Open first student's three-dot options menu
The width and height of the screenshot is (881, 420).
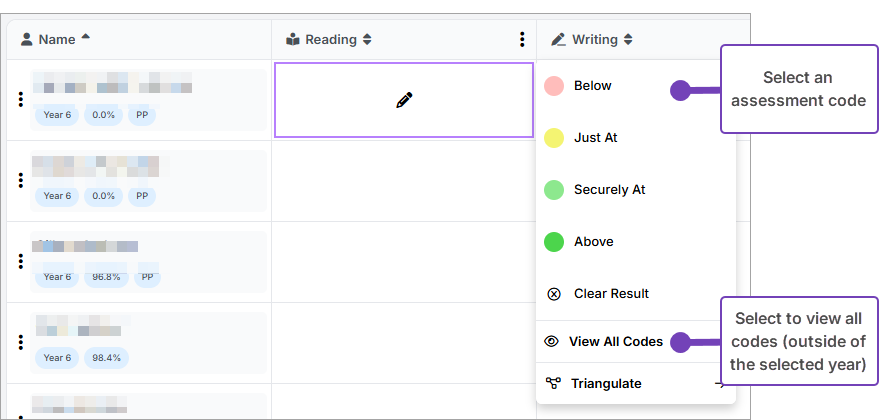coord(20,99)
